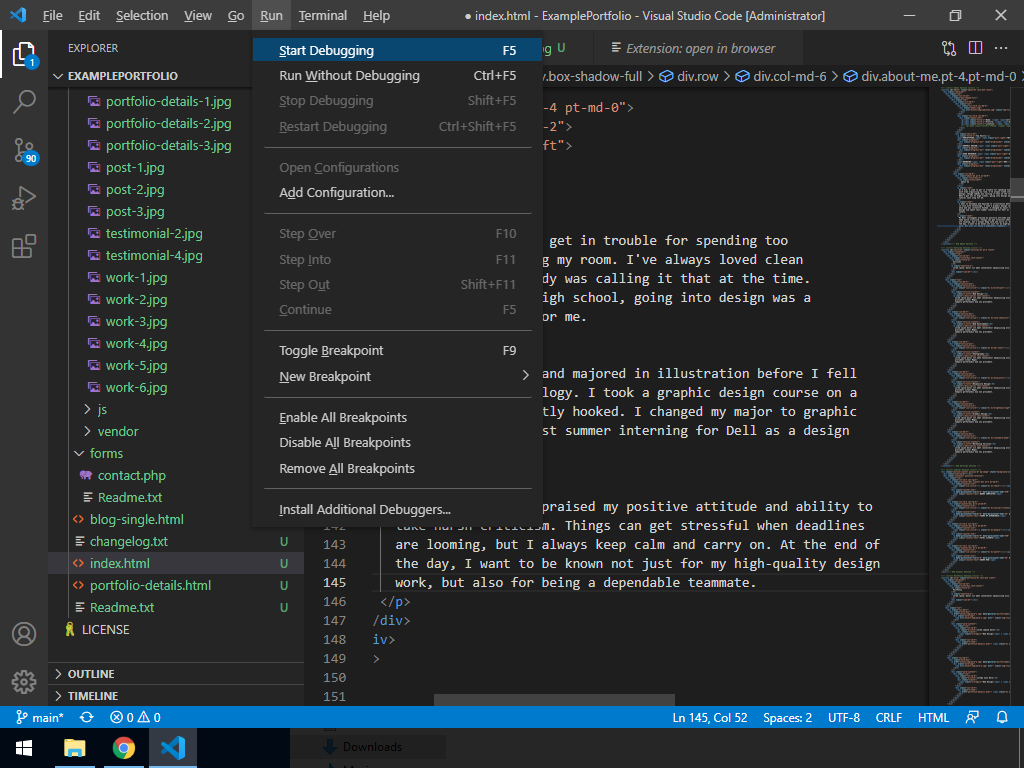
Task: Expand the OUTLINE section
Action: [91, 674]
